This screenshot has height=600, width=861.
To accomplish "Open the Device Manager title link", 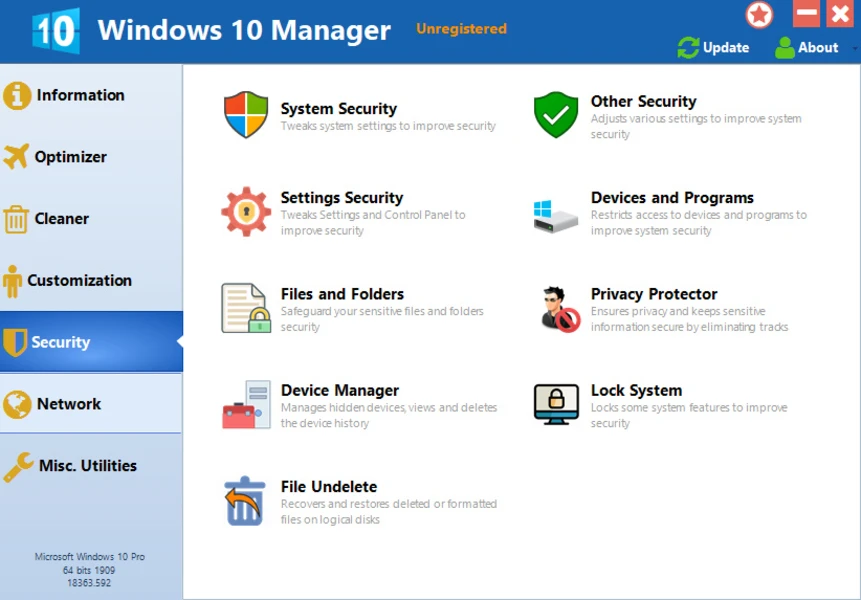I will (x=340, y=390).
